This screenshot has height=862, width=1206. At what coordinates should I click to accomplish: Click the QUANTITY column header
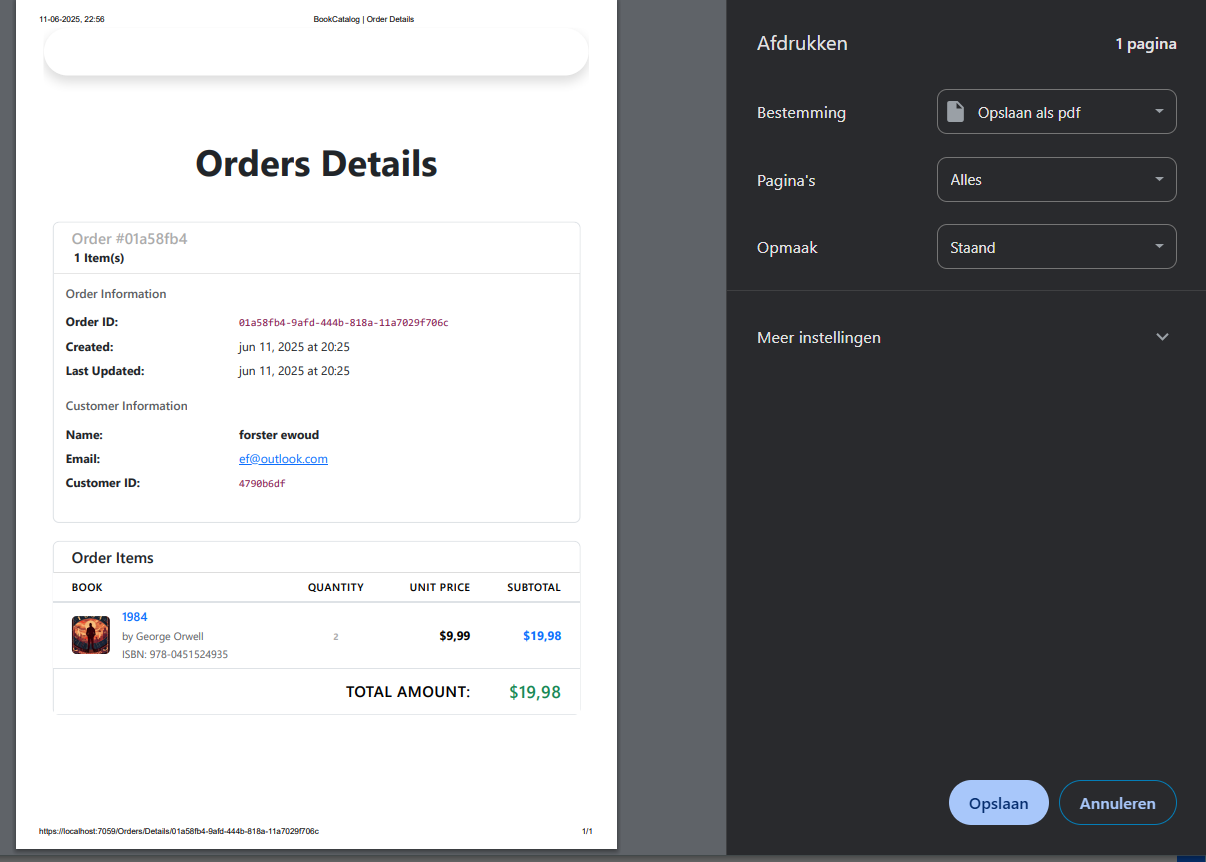[336, 587]
